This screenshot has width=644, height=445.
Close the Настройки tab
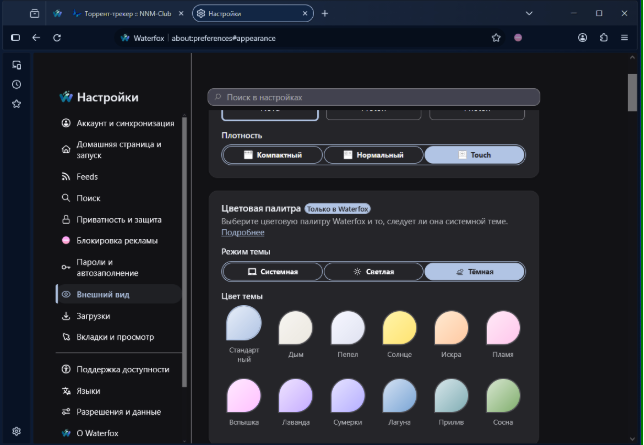[x=305, y=14]
